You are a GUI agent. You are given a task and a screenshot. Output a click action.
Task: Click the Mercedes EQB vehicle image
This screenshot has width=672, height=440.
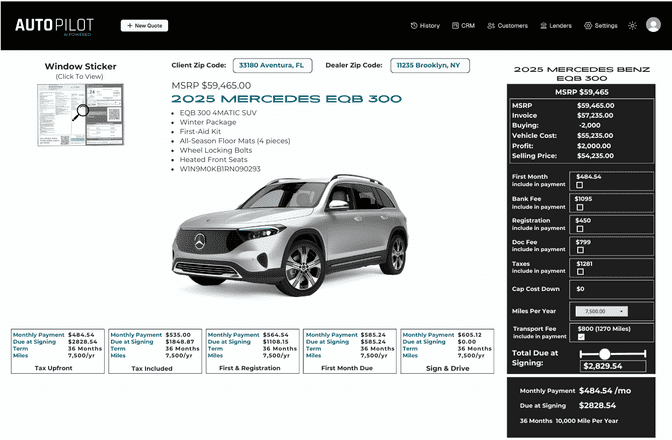coord(290,235)
